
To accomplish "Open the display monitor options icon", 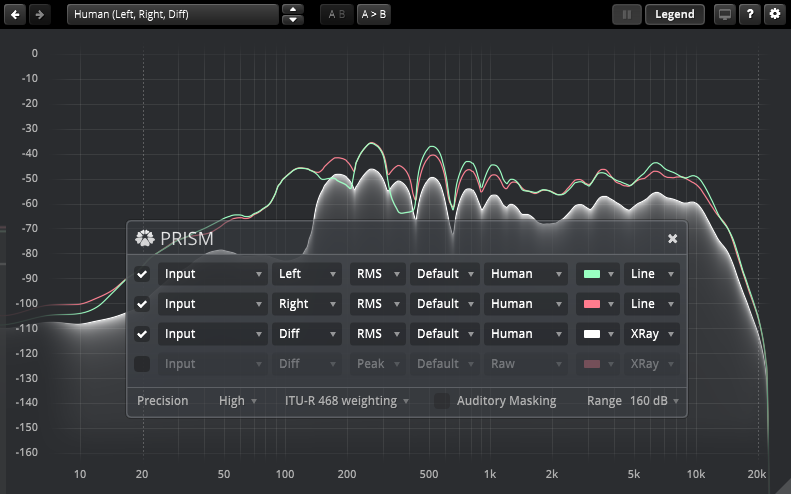I will [724, 14].
